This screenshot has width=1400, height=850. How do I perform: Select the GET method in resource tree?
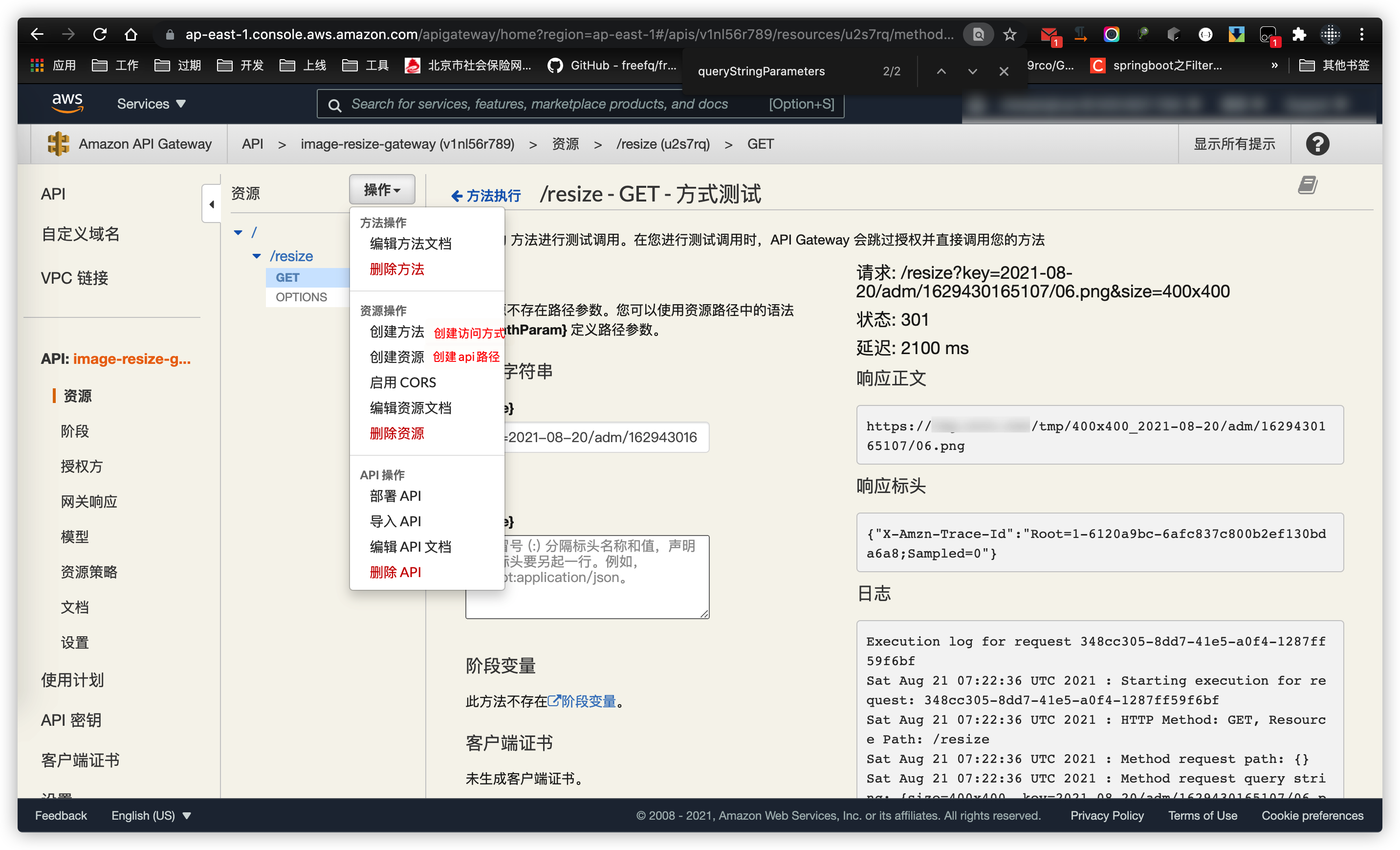click(287, 277)
